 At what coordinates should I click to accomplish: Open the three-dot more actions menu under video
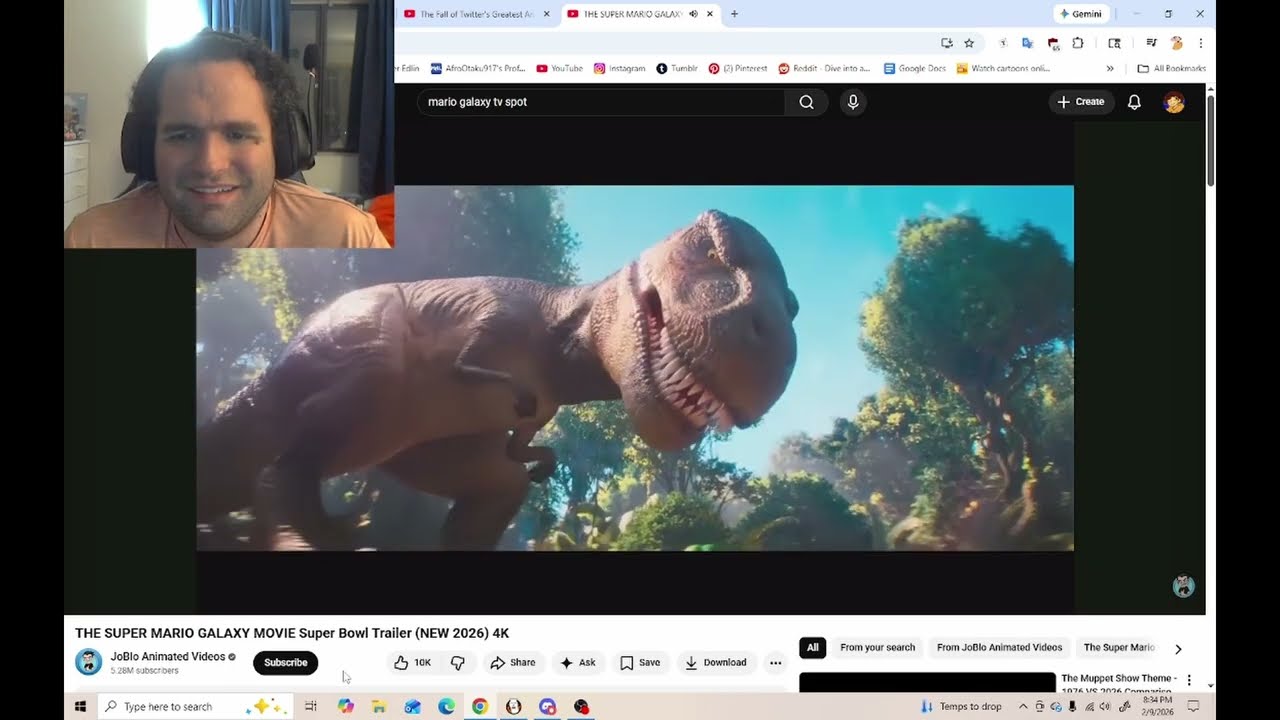775,663
